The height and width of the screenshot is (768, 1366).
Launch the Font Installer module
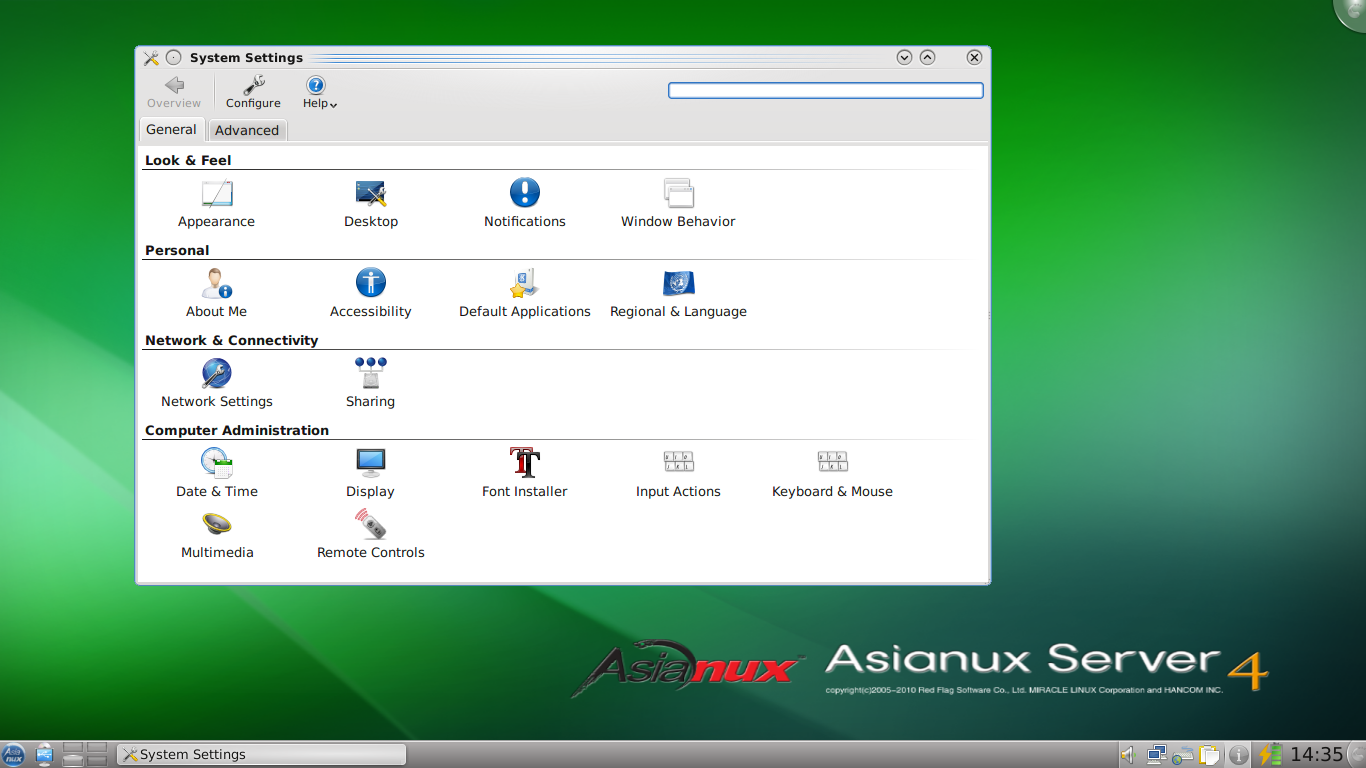click(x=525, y=474)
